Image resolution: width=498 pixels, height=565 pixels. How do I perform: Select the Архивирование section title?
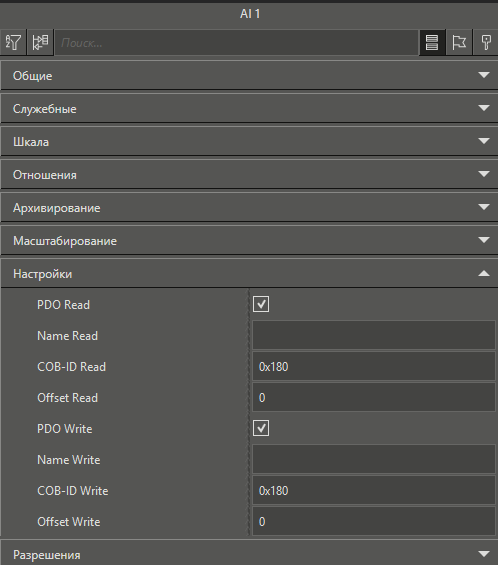[x=57, y=208]
